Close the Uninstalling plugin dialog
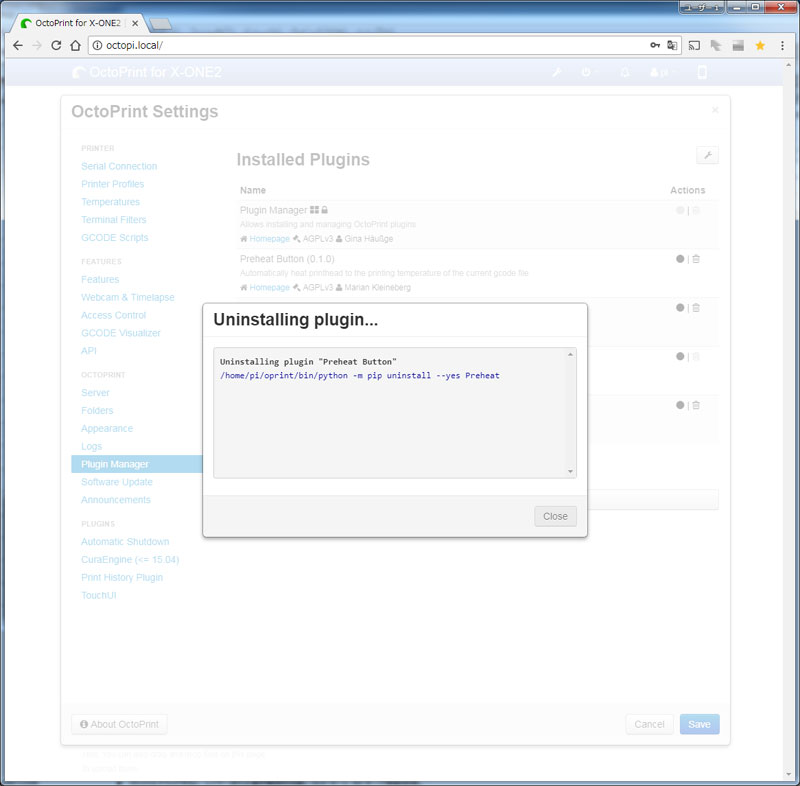Image resolution: width=800 pixels, height=786 pixels. [x=555, y=516]
